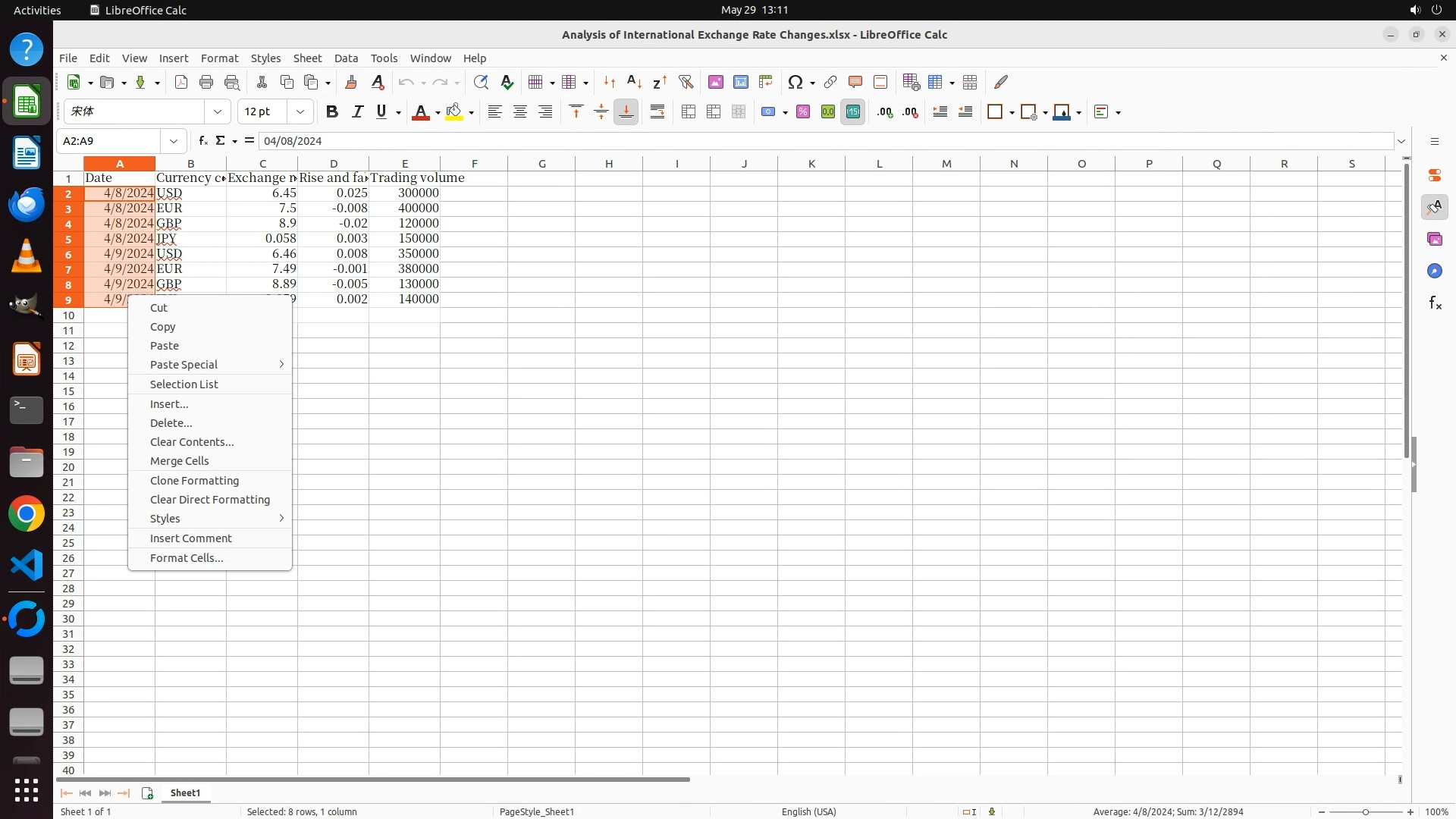Toggle Wrap Text button
This screenshot has width=1456, height=819.
[x=657, y=112]
